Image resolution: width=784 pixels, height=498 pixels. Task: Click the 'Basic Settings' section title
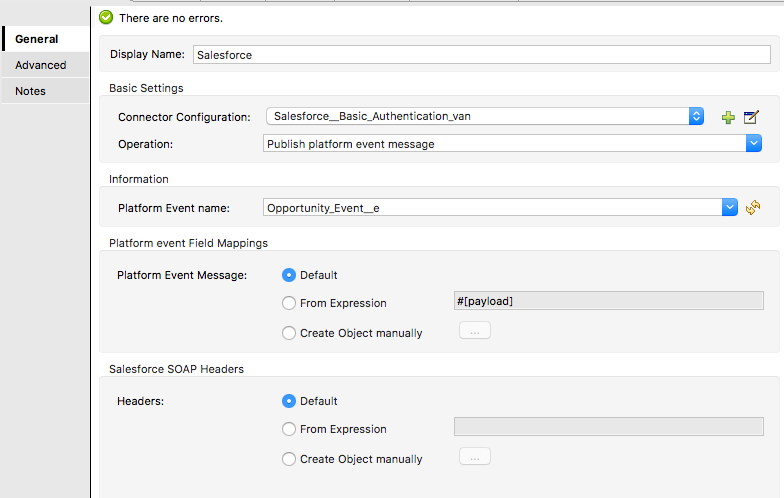point(146,88)
